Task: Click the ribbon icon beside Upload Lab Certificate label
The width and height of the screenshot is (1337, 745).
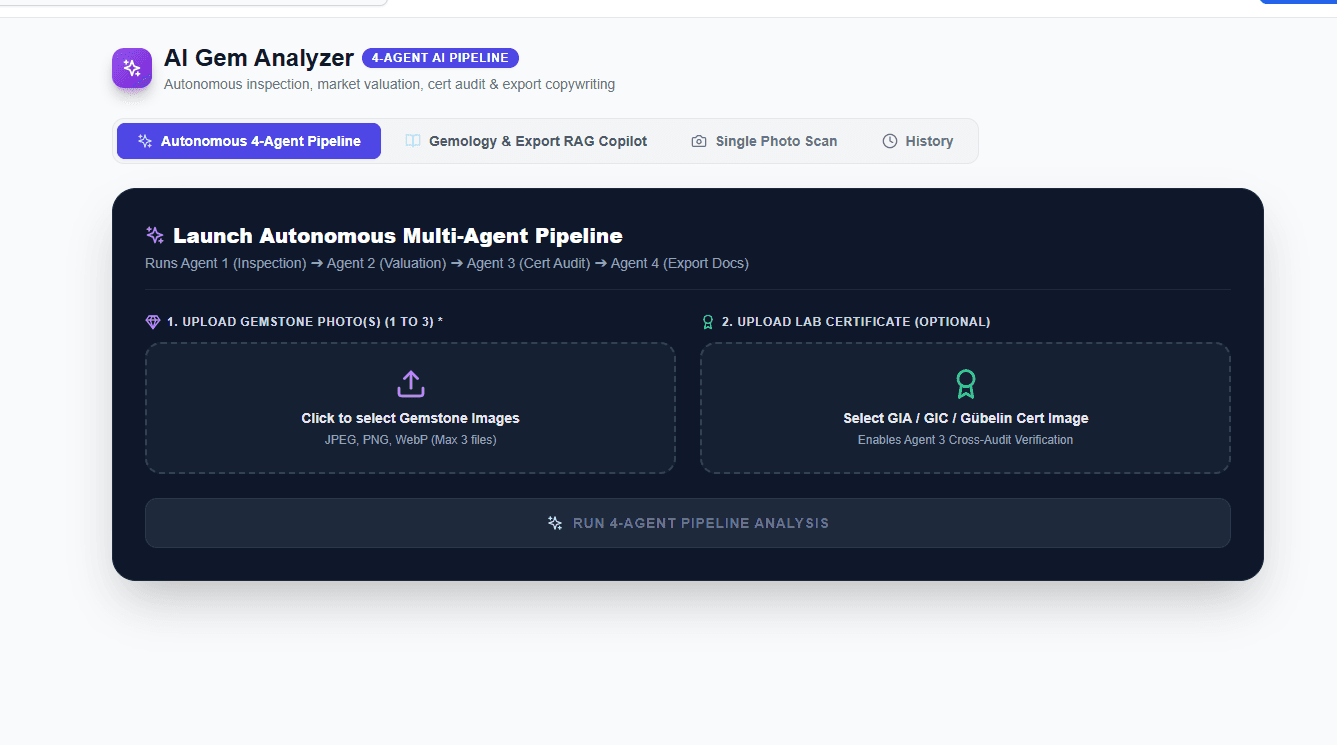Action: [708, 322]
